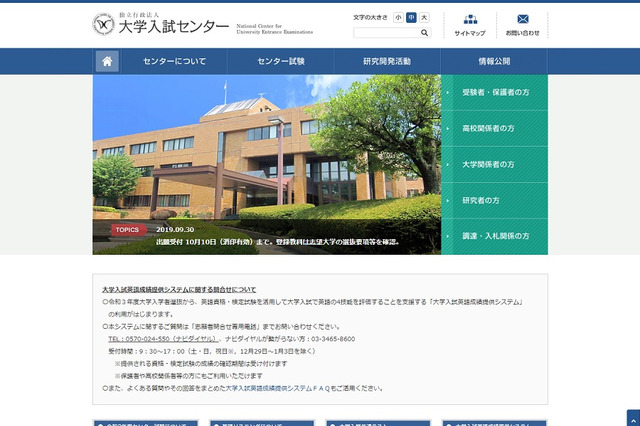Screen dimensions: 640x426
Task: Select 高校関係者の方 link
Action: 494,129
